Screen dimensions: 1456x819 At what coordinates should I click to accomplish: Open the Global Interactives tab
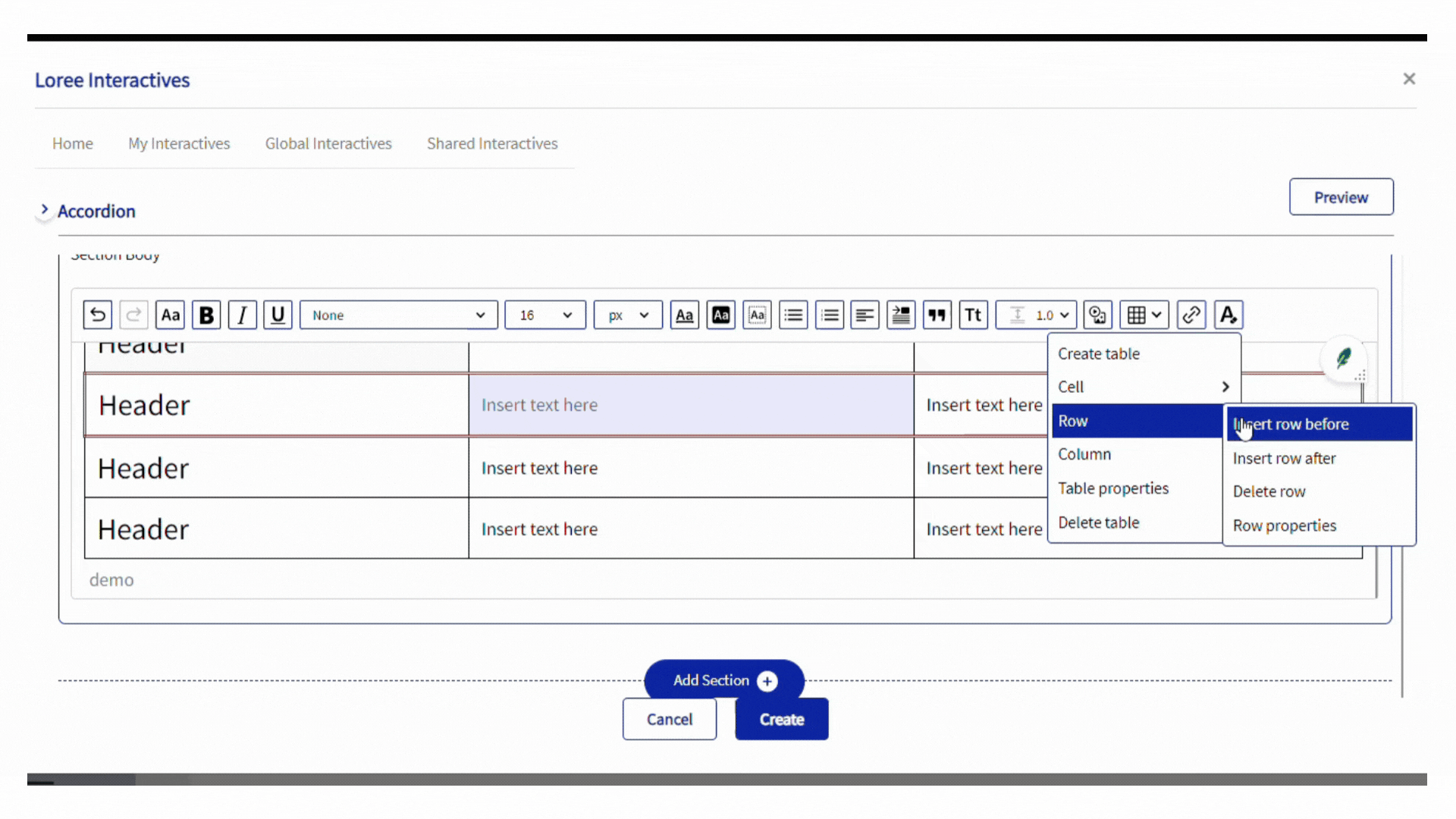pos(328,143)
